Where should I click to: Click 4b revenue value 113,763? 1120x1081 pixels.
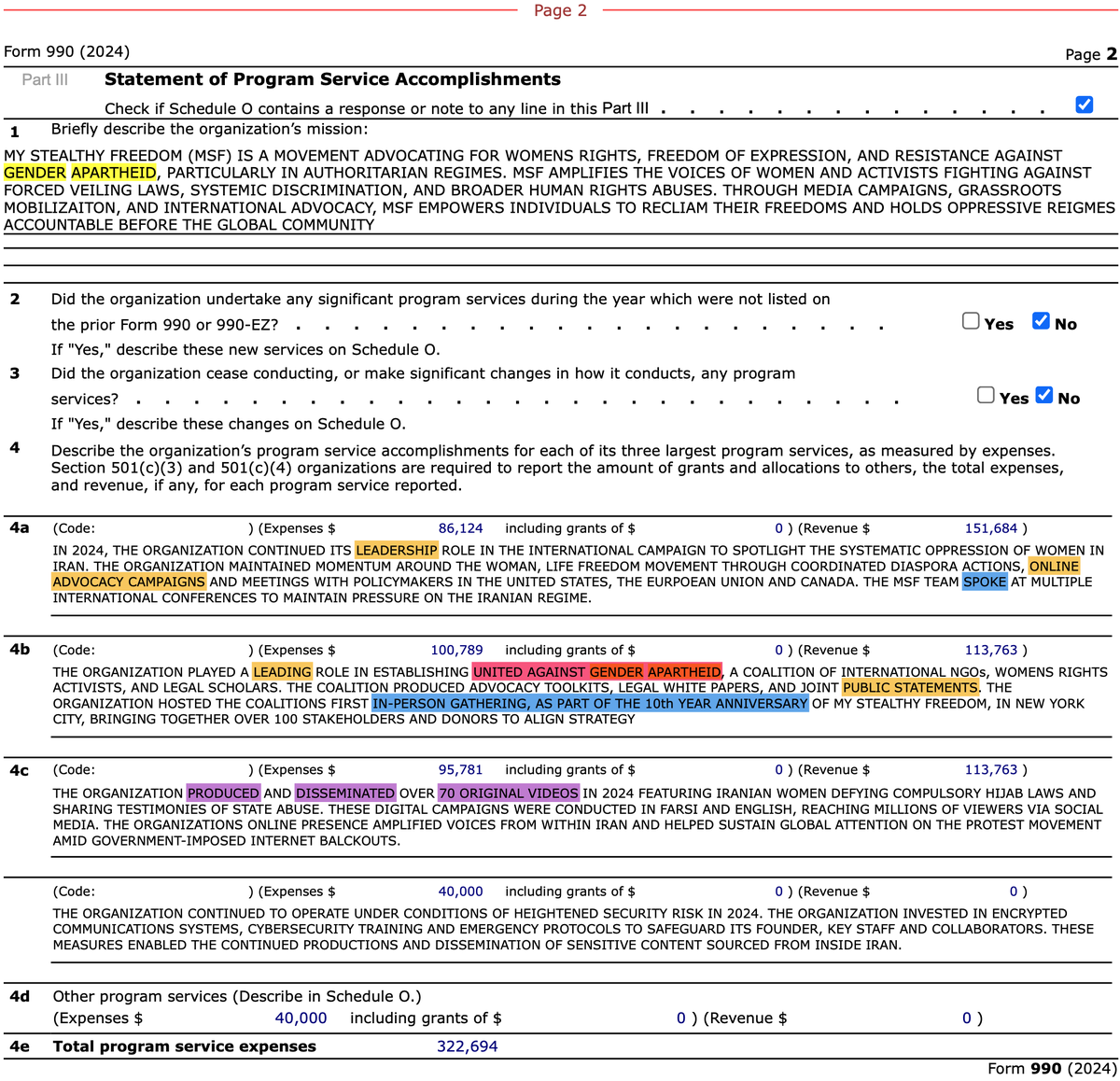(x=991, y=650)
